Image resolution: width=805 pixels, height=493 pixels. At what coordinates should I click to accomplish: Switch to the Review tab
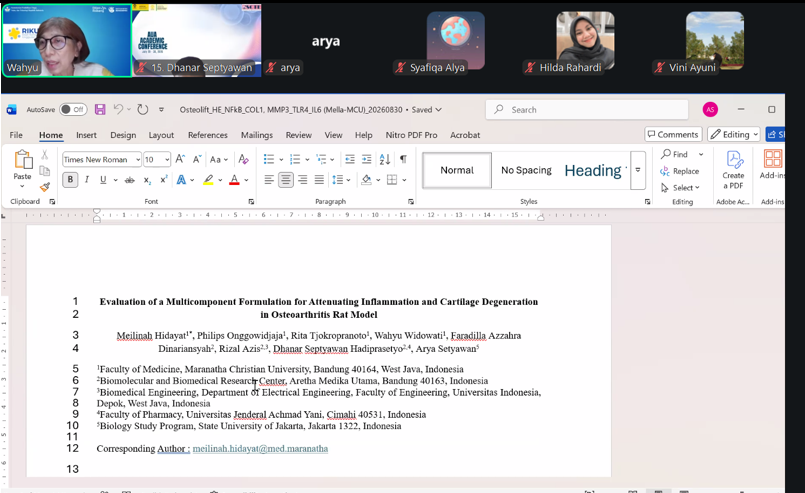click(x=299, y=135)
